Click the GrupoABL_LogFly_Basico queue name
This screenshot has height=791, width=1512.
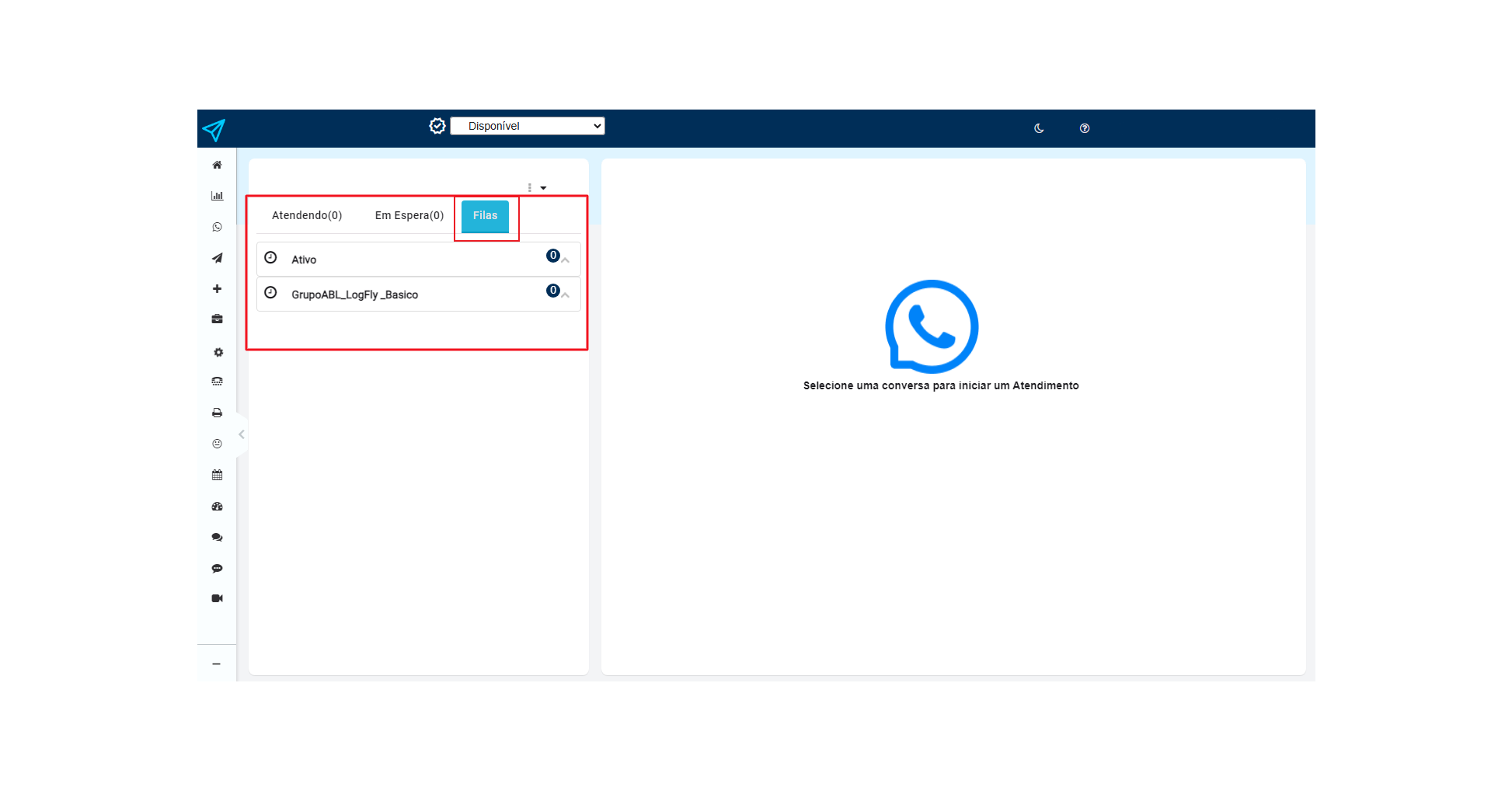point(355,294)
